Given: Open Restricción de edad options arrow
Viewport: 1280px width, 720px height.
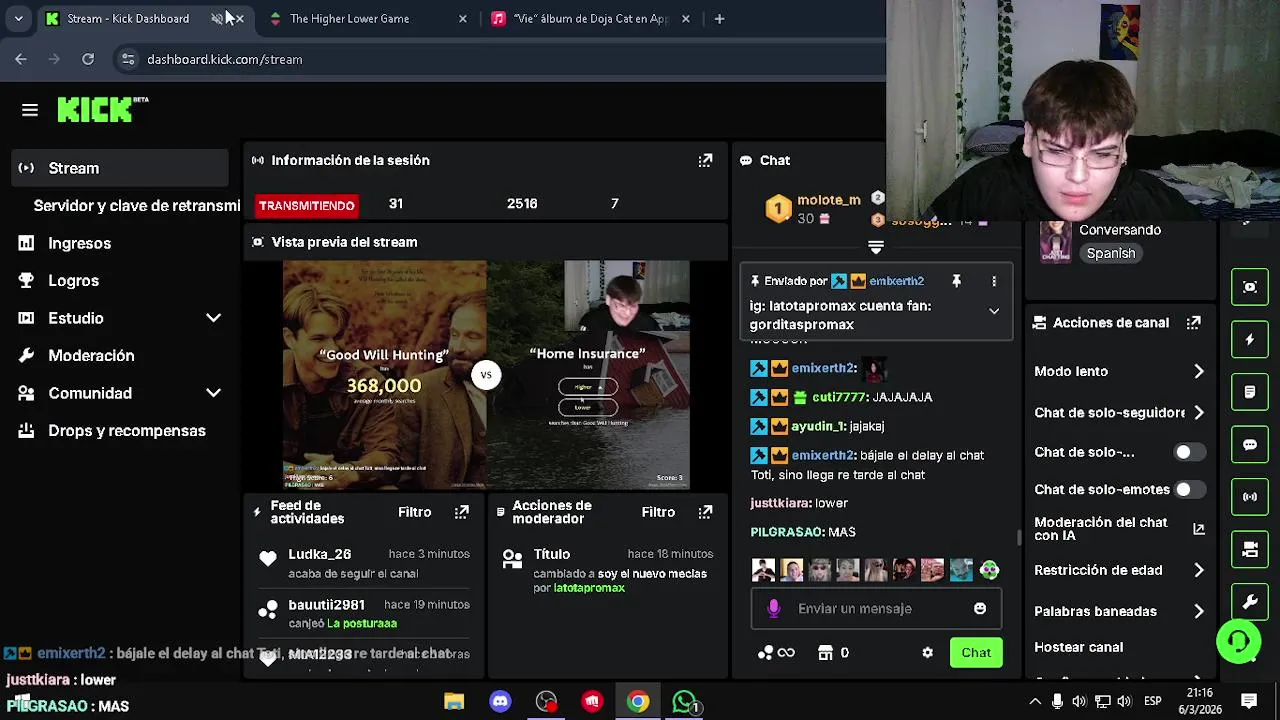Looking at the screenshot, I should 1199,570.
